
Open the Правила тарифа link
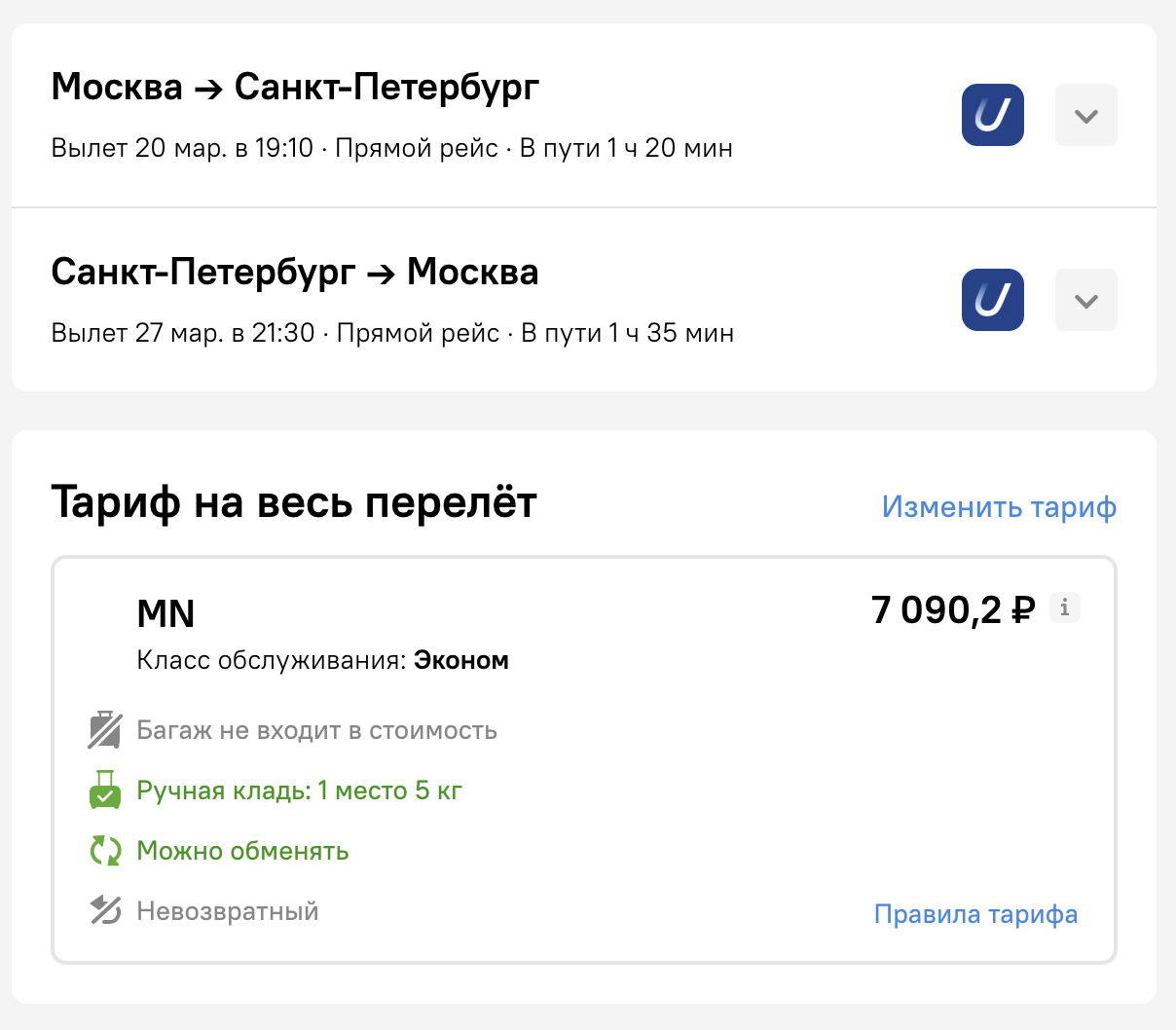tap(975, 914)
